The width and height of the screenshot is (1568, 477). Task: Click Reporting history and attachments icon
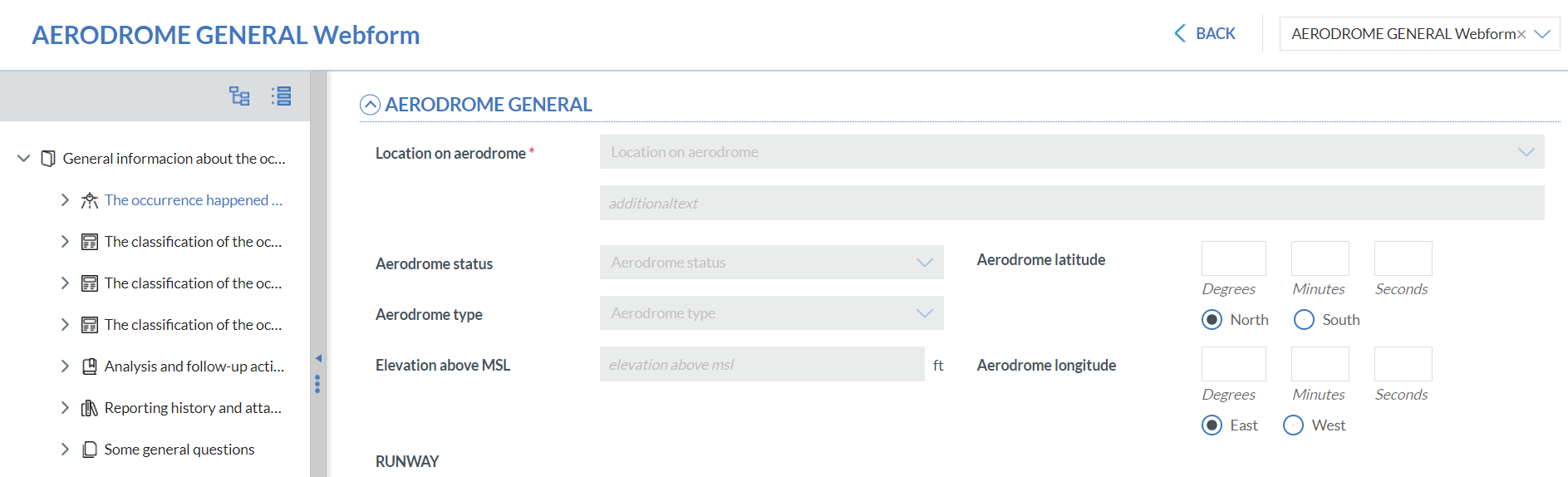coord(90,408)
